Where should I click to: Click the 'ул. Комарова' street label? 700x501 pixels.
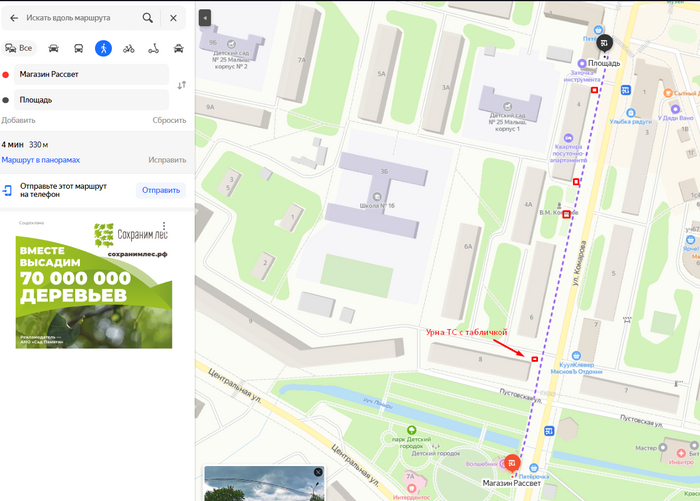click(579, 263)
